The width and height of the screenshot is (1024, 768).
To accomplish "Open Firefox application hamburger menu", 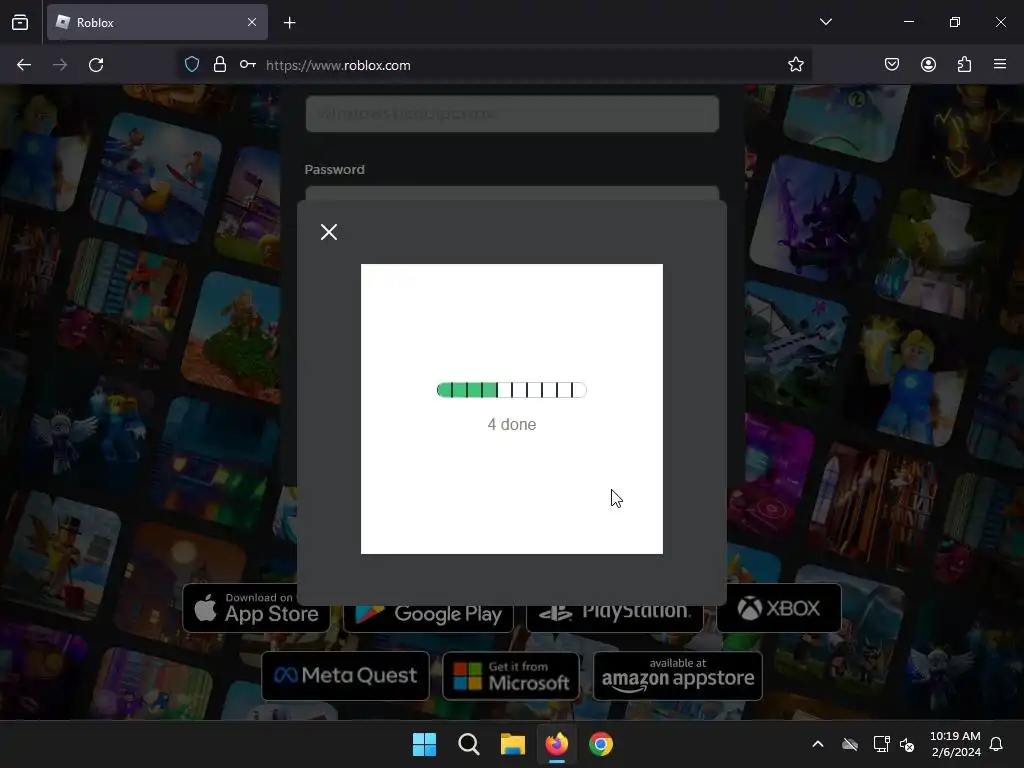I will pos(1000,64).
